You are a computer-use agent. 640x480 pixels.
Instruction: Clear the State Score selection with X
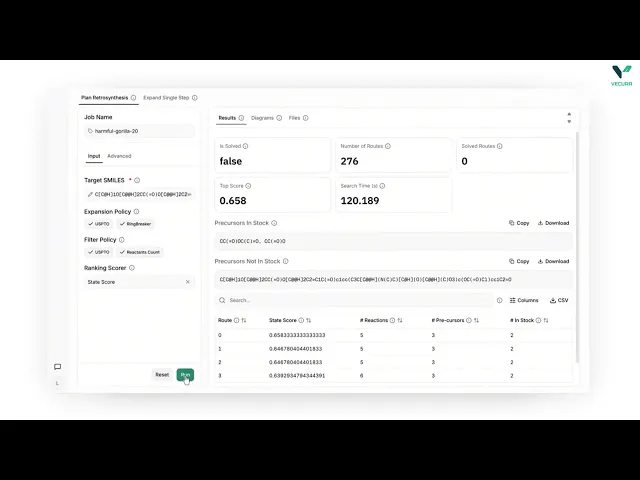pyautogui.click(x=188, y=282)
